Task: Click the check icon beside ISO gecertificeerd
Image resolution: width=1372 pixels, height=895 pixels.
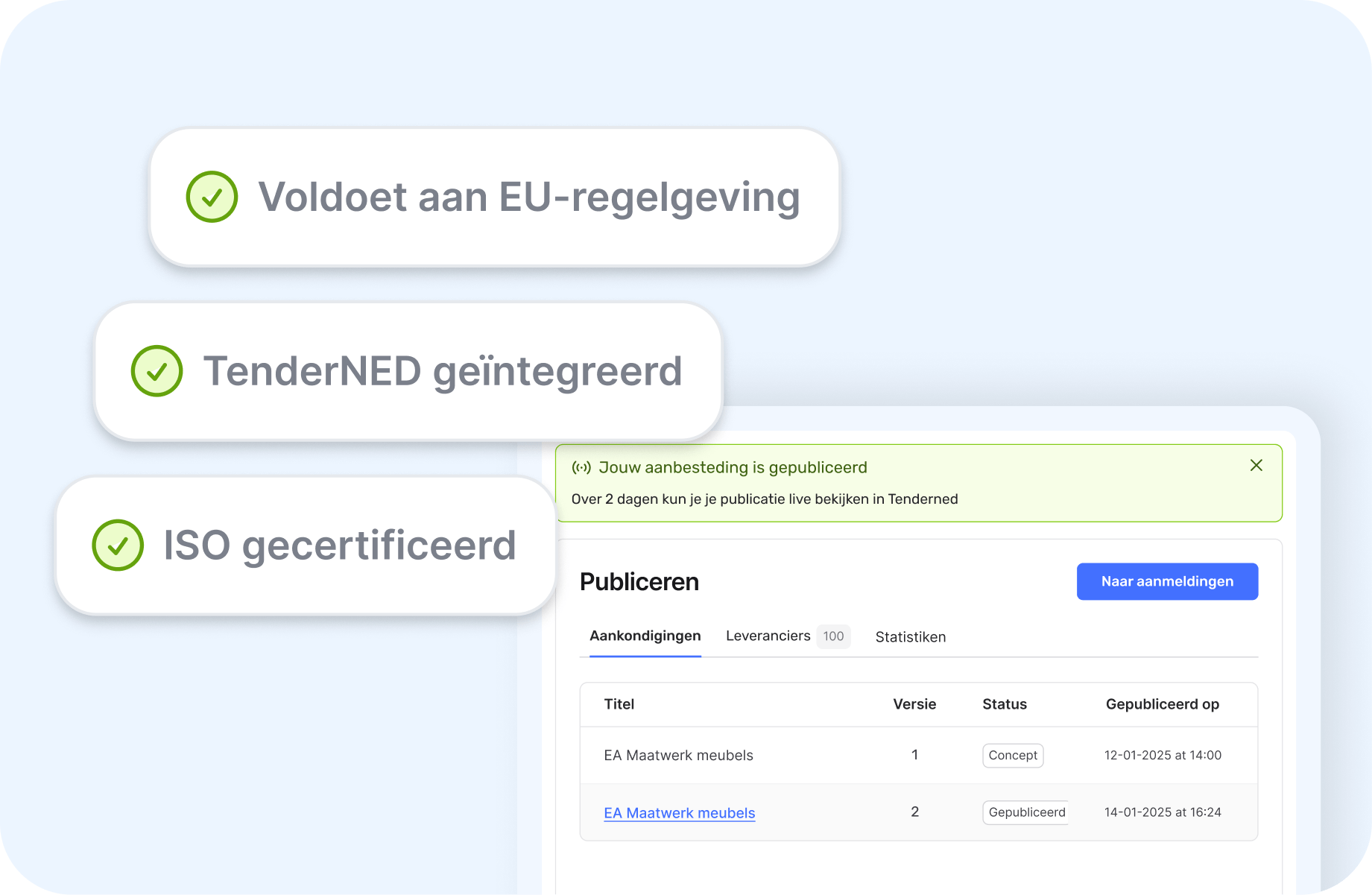Action: tap(118, 545)
